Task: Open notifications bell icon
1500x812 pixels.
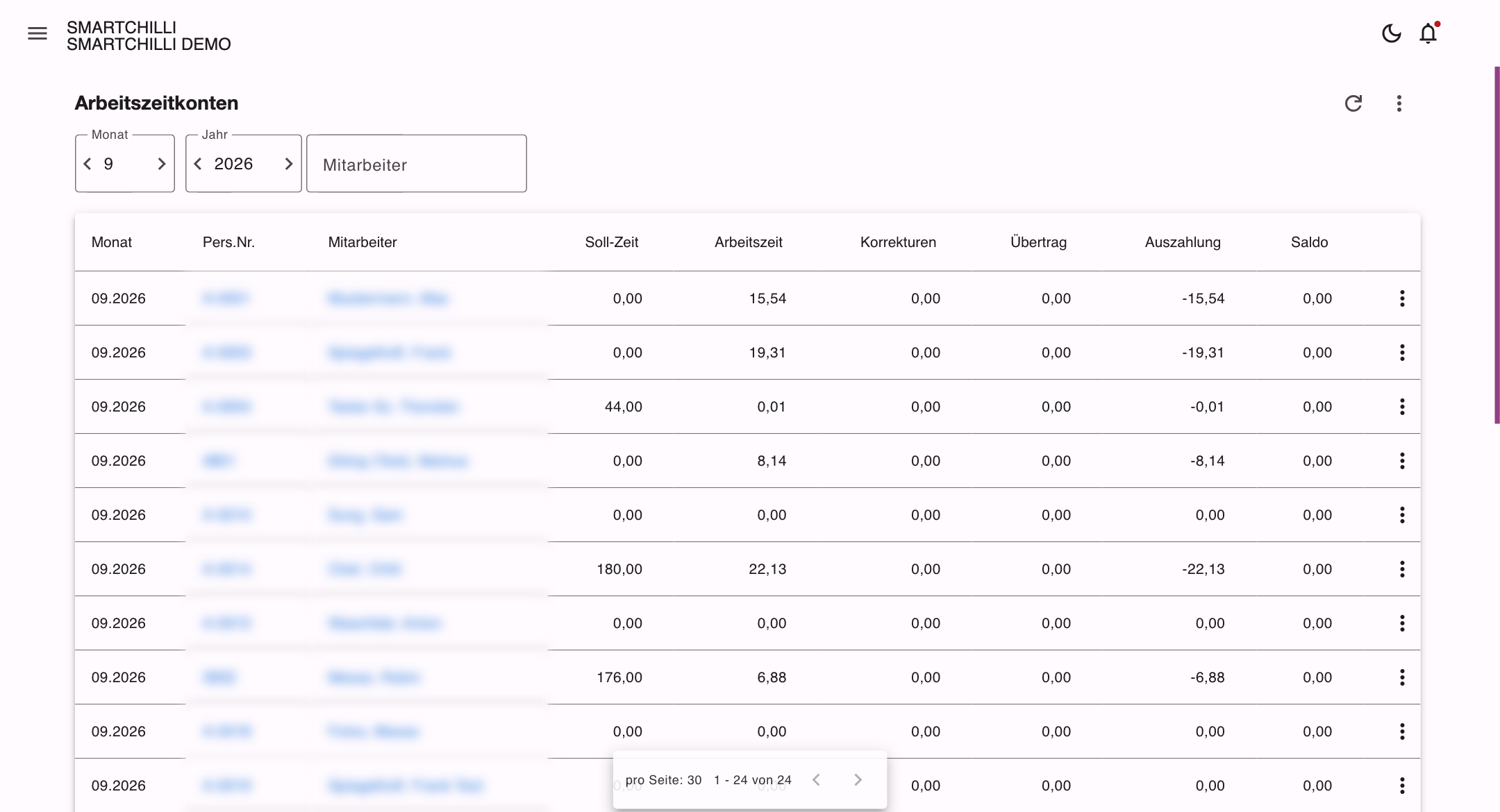Action: [x=1428, y=33]
